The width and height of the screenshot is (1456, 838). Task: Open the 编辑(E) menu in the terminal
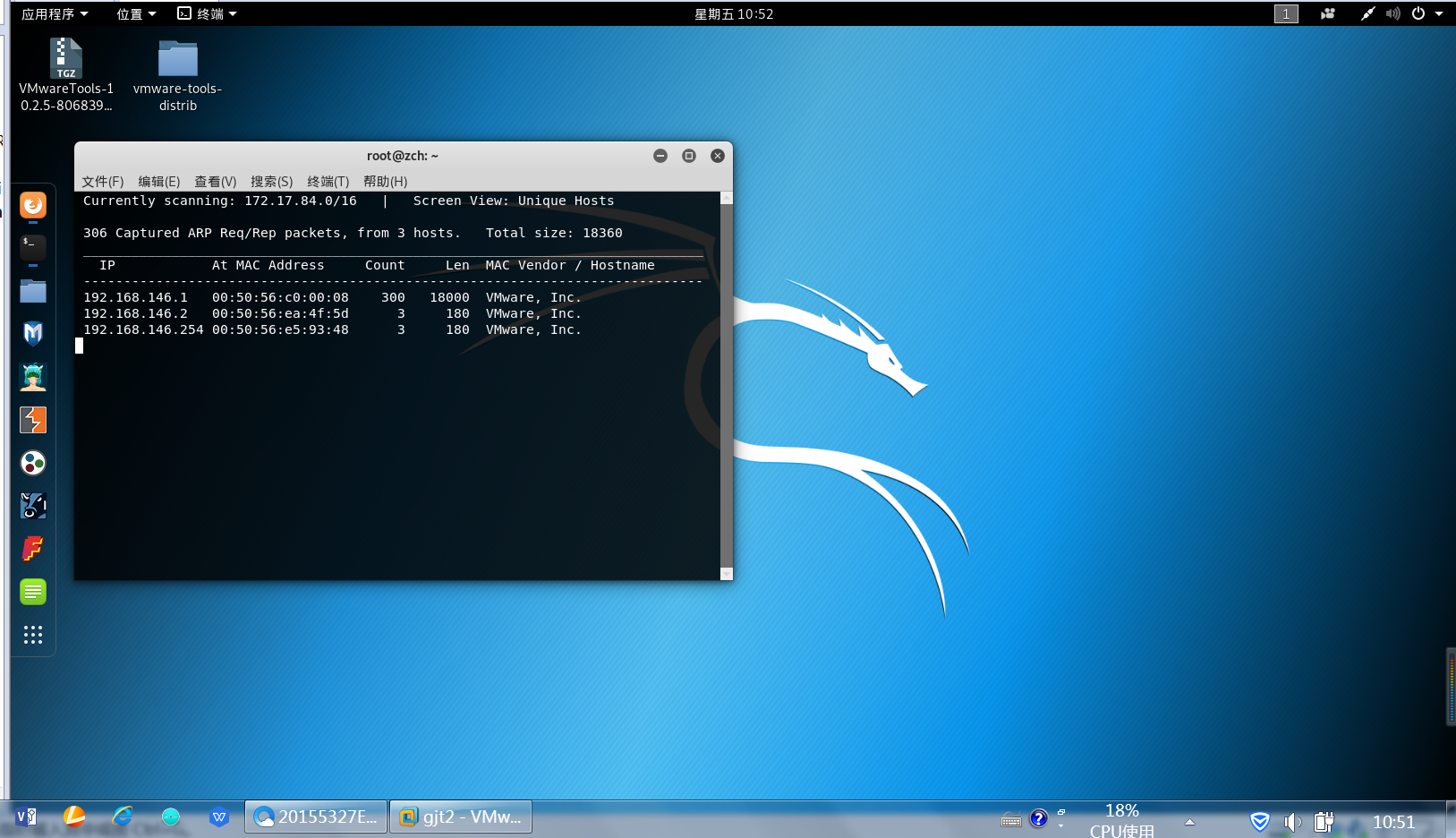pyautogui.click(x=159, y=181)
